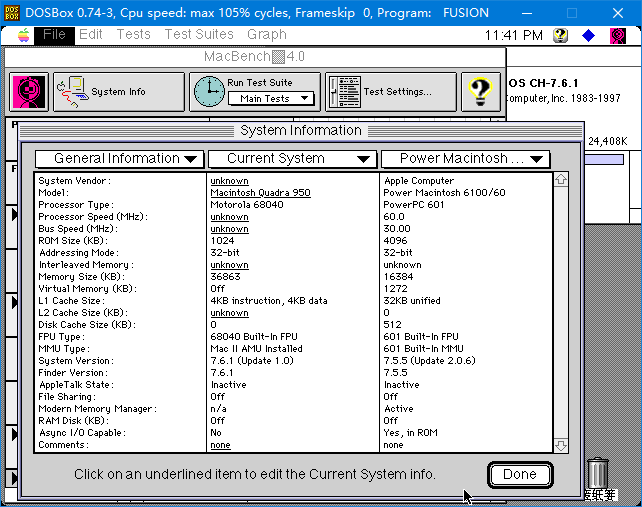Open the pink application switcher icon
Screen dimensions: 642x507
(618, 36)
